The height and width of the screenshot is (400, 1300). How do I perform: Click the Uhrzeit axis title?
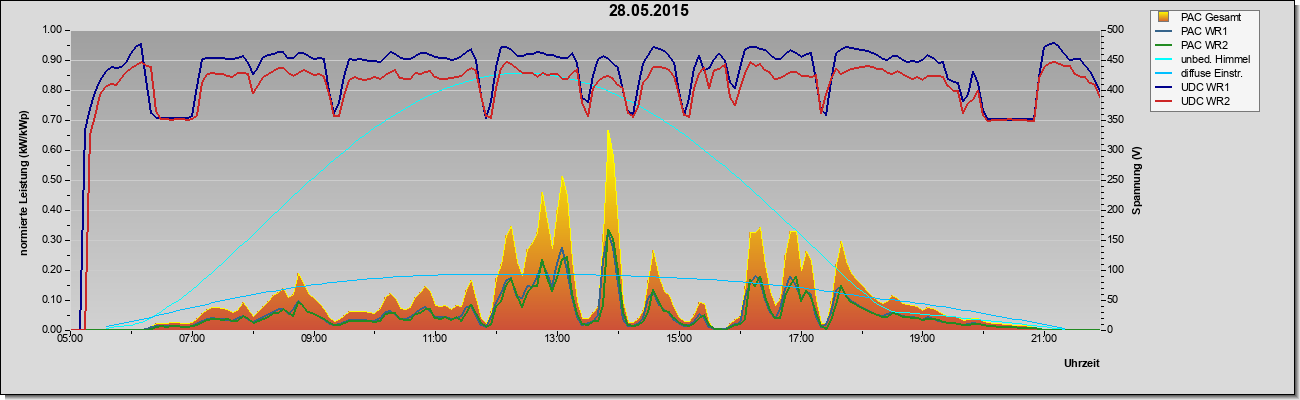coord(1081,364)
